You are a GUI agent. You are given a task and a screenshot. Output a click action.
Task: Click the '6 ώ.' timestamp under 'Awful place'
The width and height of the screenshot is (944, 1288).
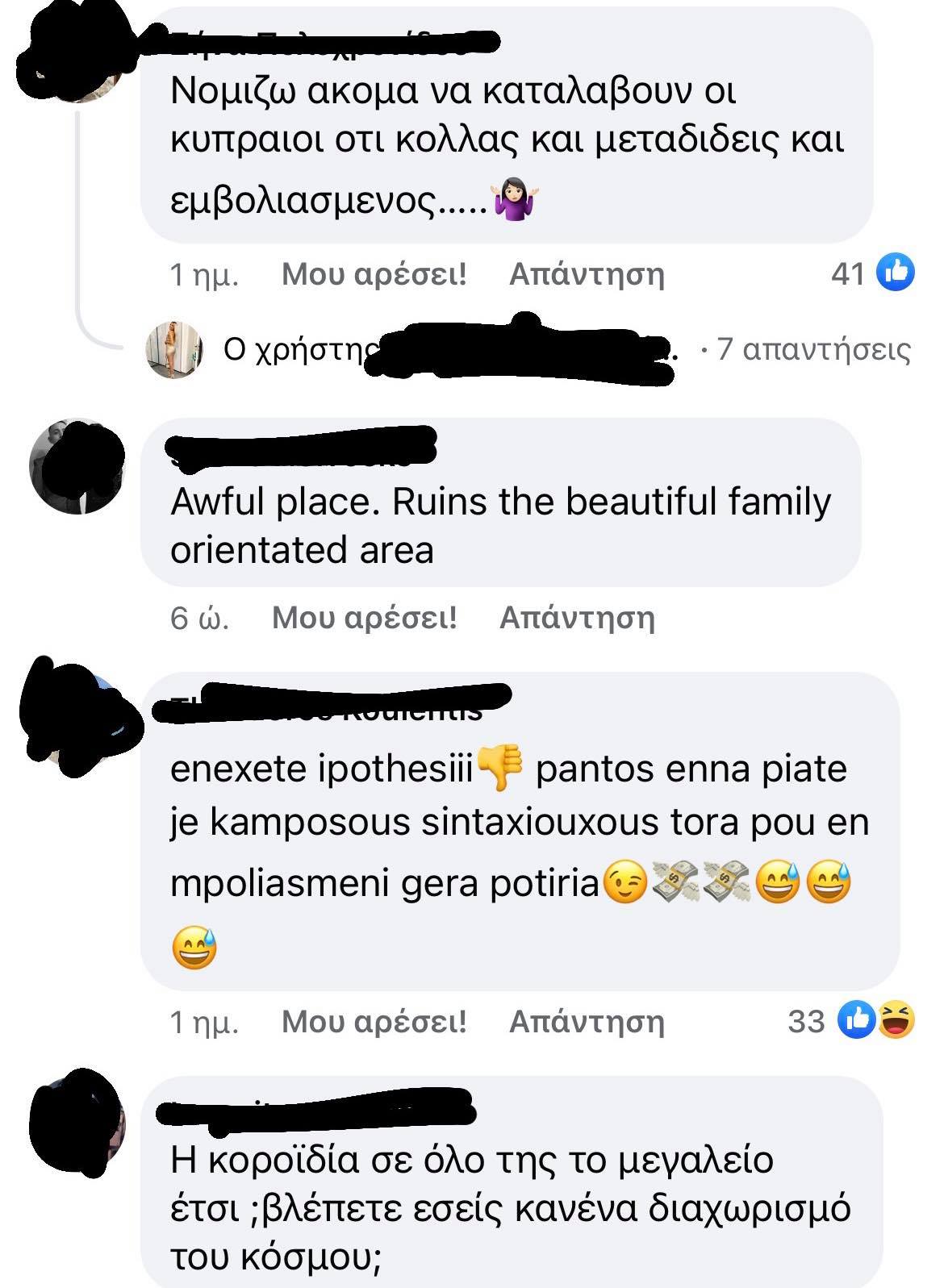pos(199,618)
